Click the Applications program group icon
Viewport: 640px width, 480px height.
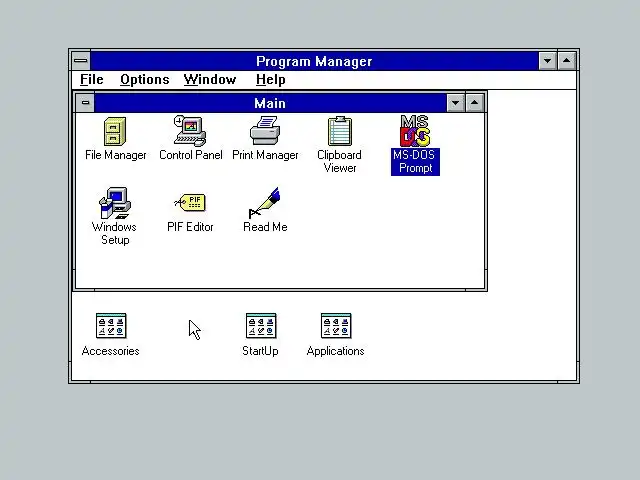336,326
